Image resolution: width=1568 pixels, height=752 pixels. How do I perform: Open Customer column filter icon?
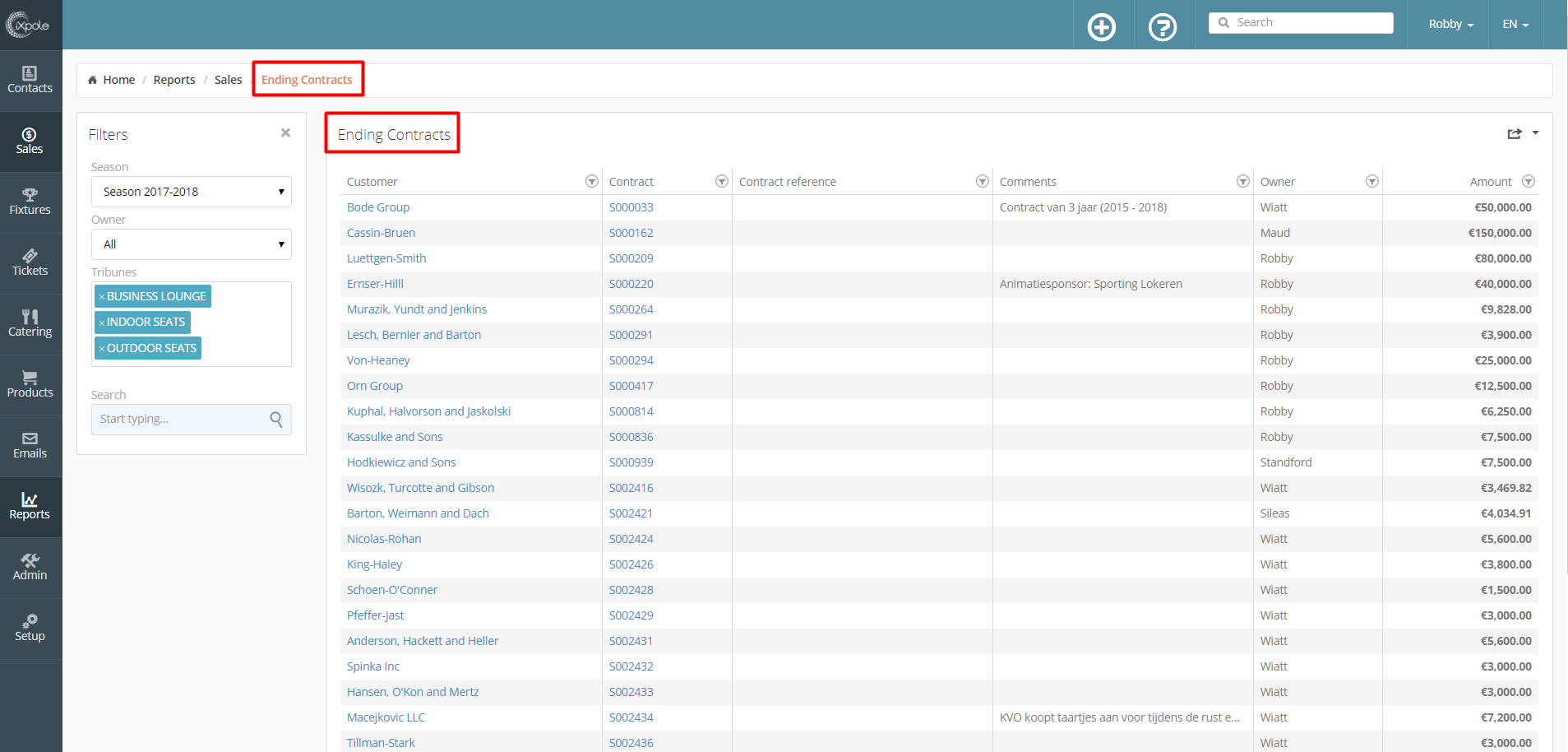591,181
